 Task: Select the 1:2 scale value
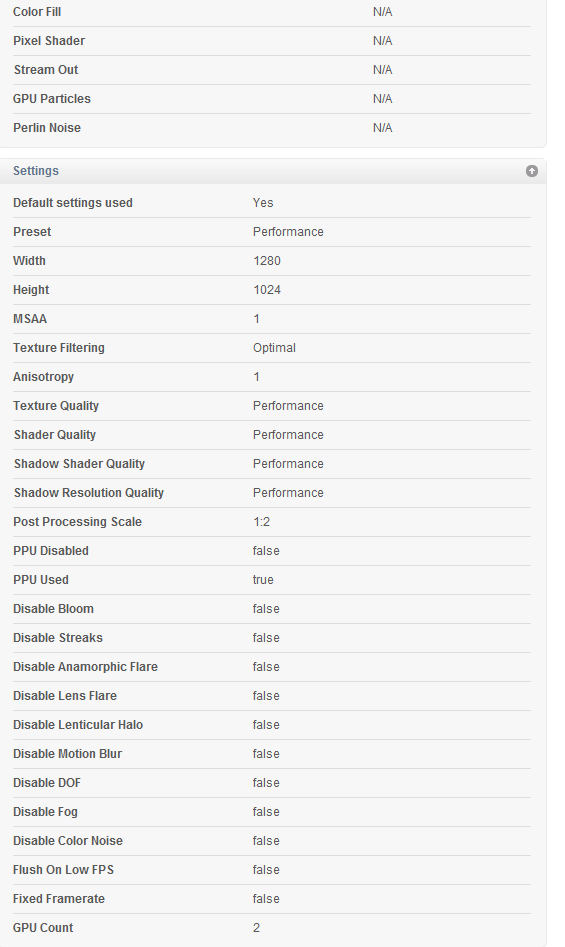(261, 522)
